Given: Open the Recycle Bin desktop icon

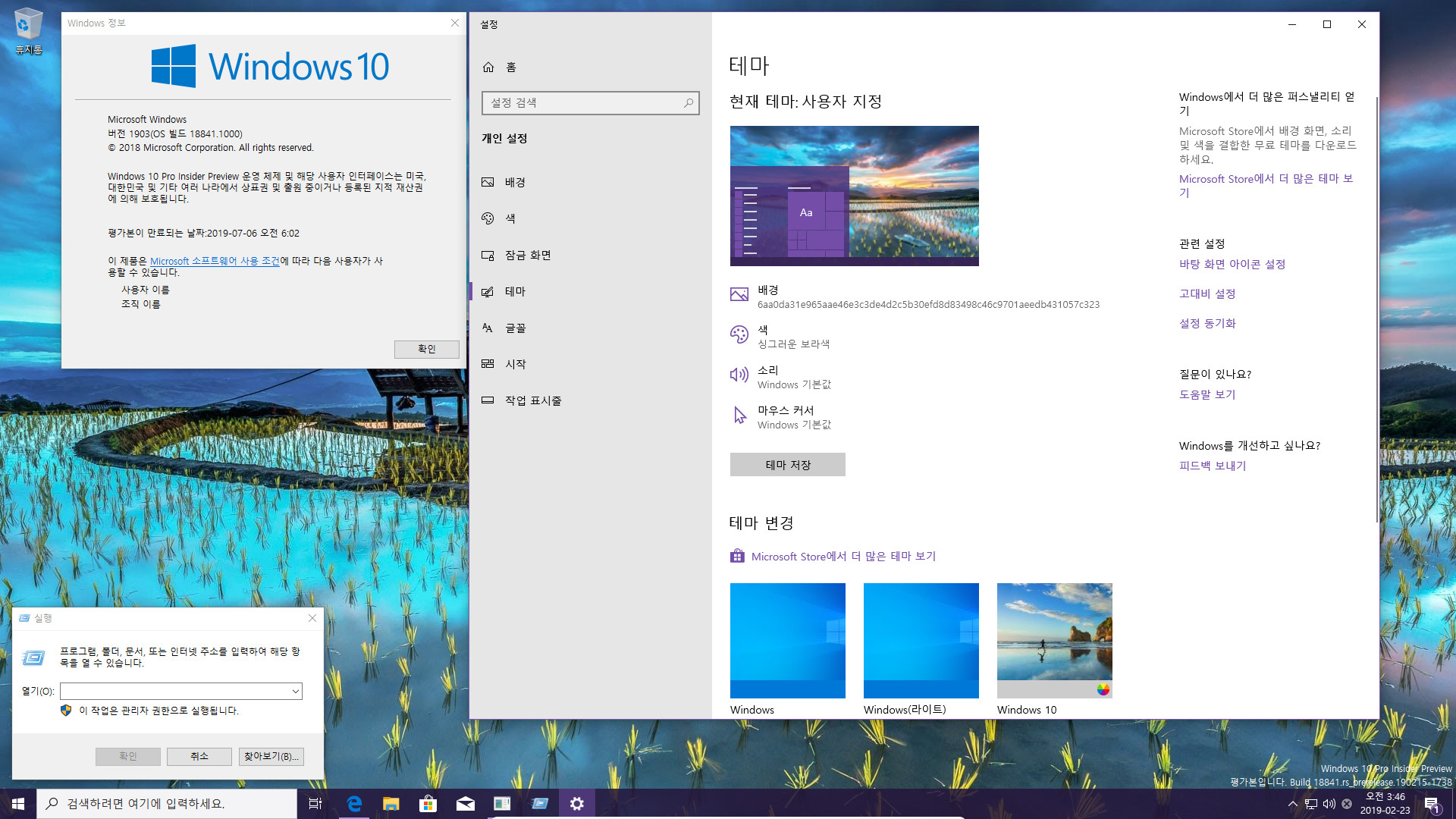Looking at the screenshot, I should [x=28, y=30].
